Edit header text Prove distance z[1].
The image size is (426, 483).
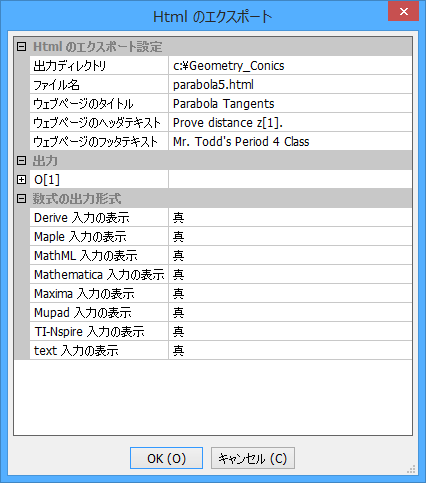[x=290, y=123]
